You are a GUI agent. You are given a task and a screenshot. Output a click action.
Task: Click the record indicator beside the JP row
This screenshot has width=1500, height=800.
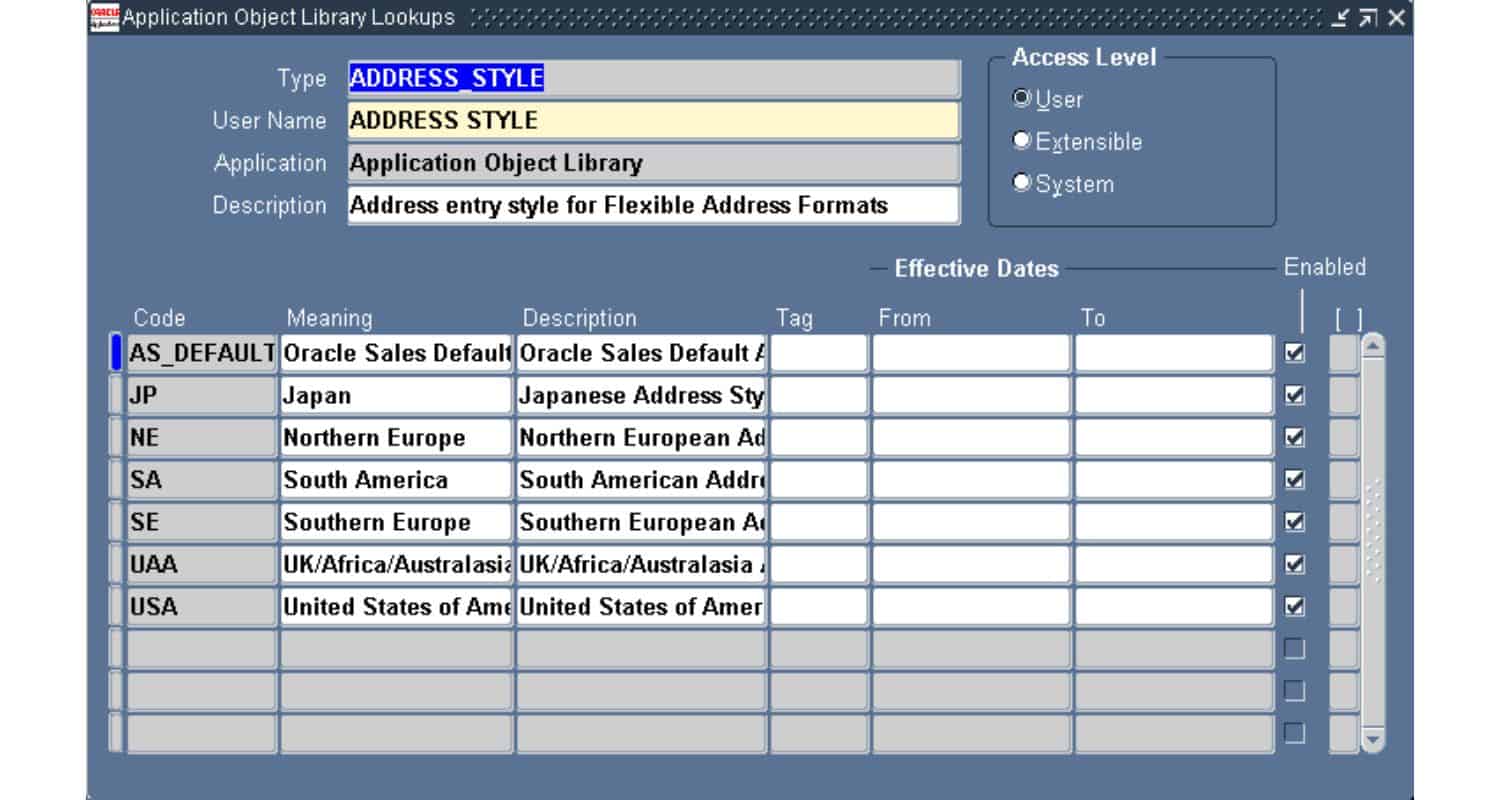click(115, 395)
